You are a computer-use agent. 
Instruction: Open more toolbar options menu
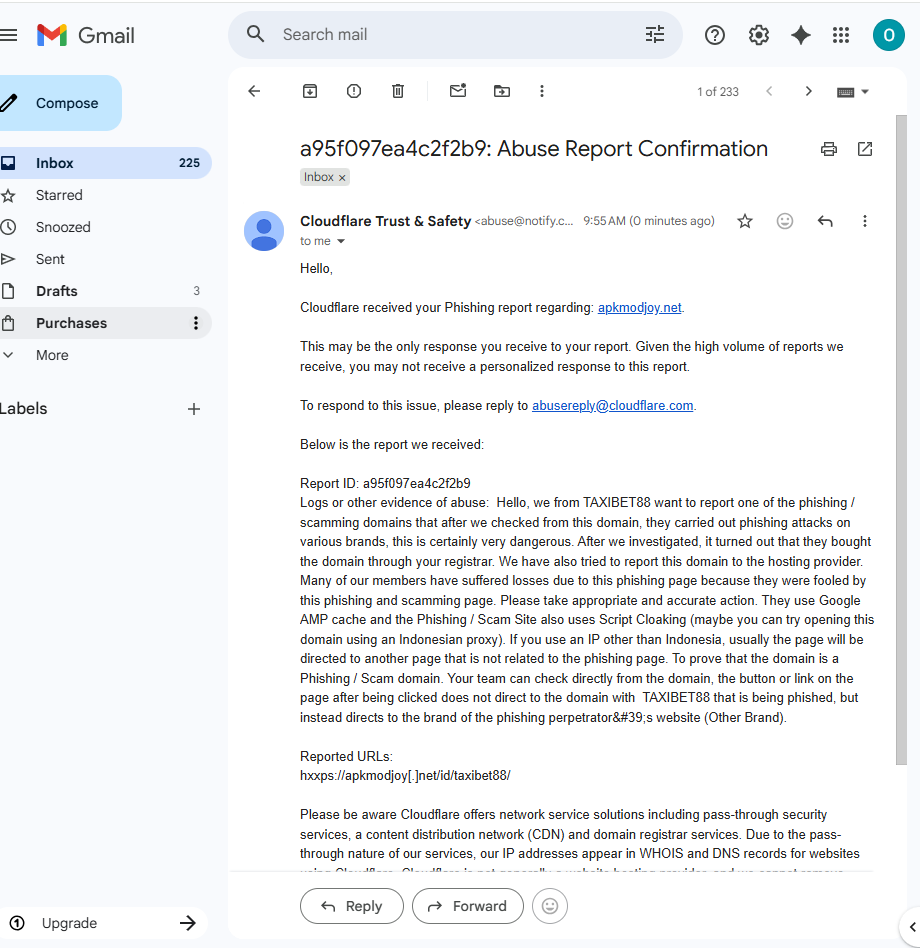(x=542, y=91)
